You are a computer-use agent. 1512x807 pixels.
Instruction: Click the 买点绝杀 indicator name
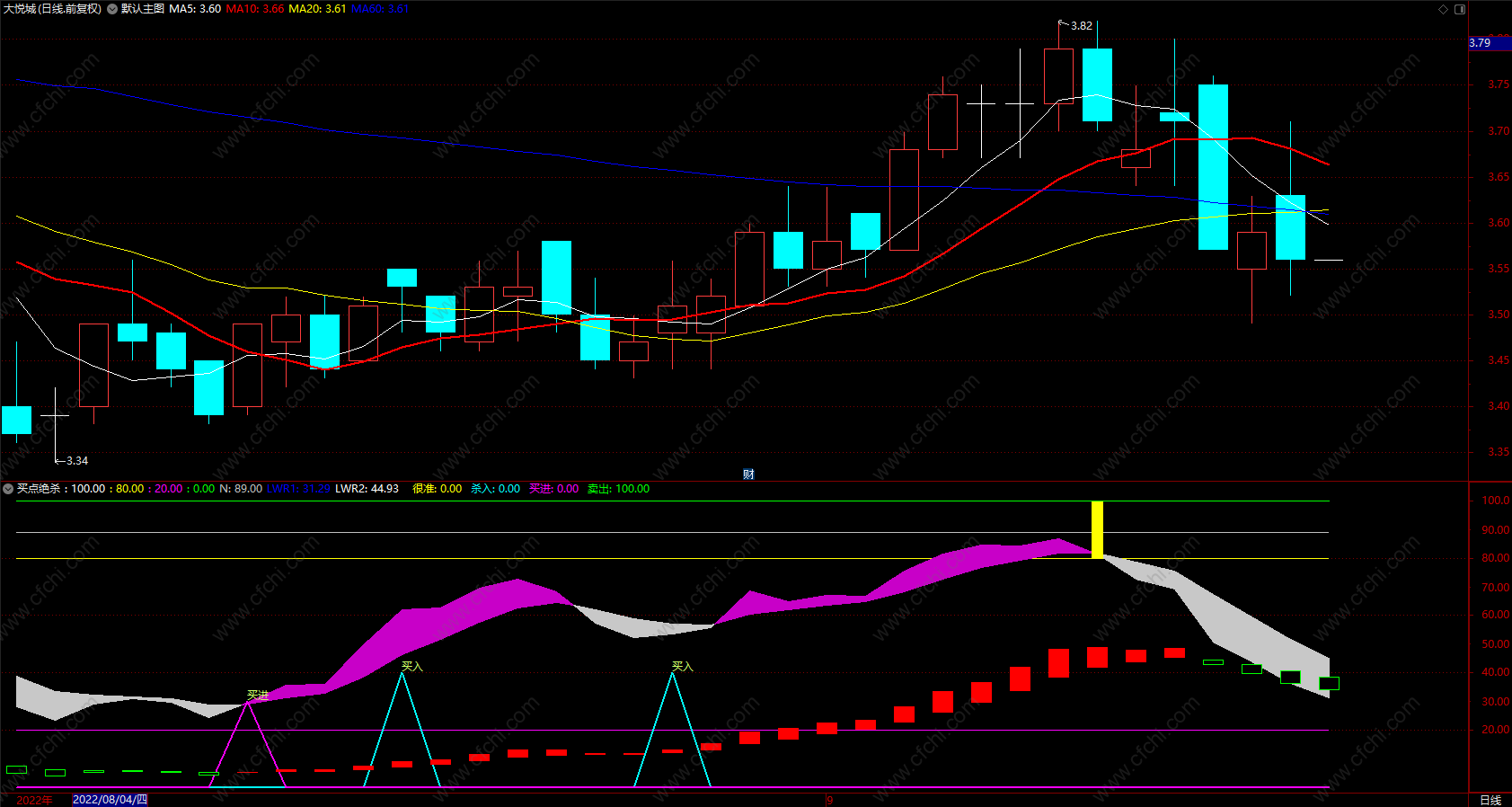[x=39, y=489]
